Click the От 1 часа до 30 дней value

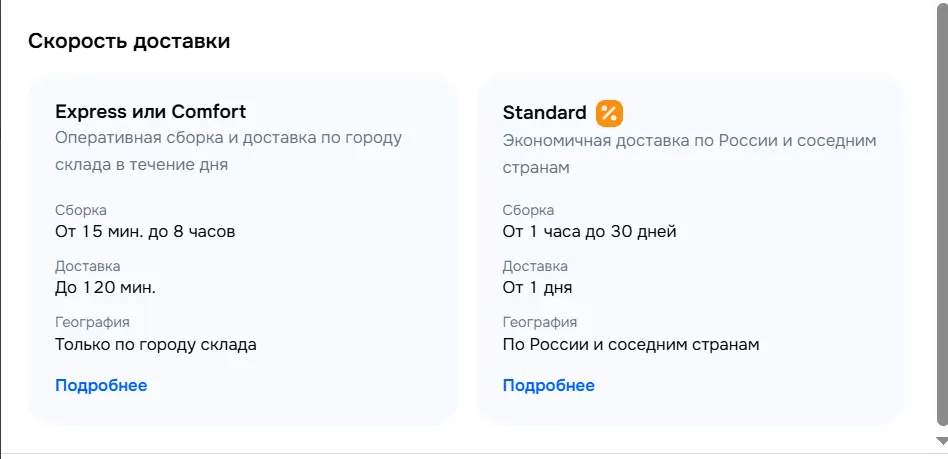click(x=589, y=232)
